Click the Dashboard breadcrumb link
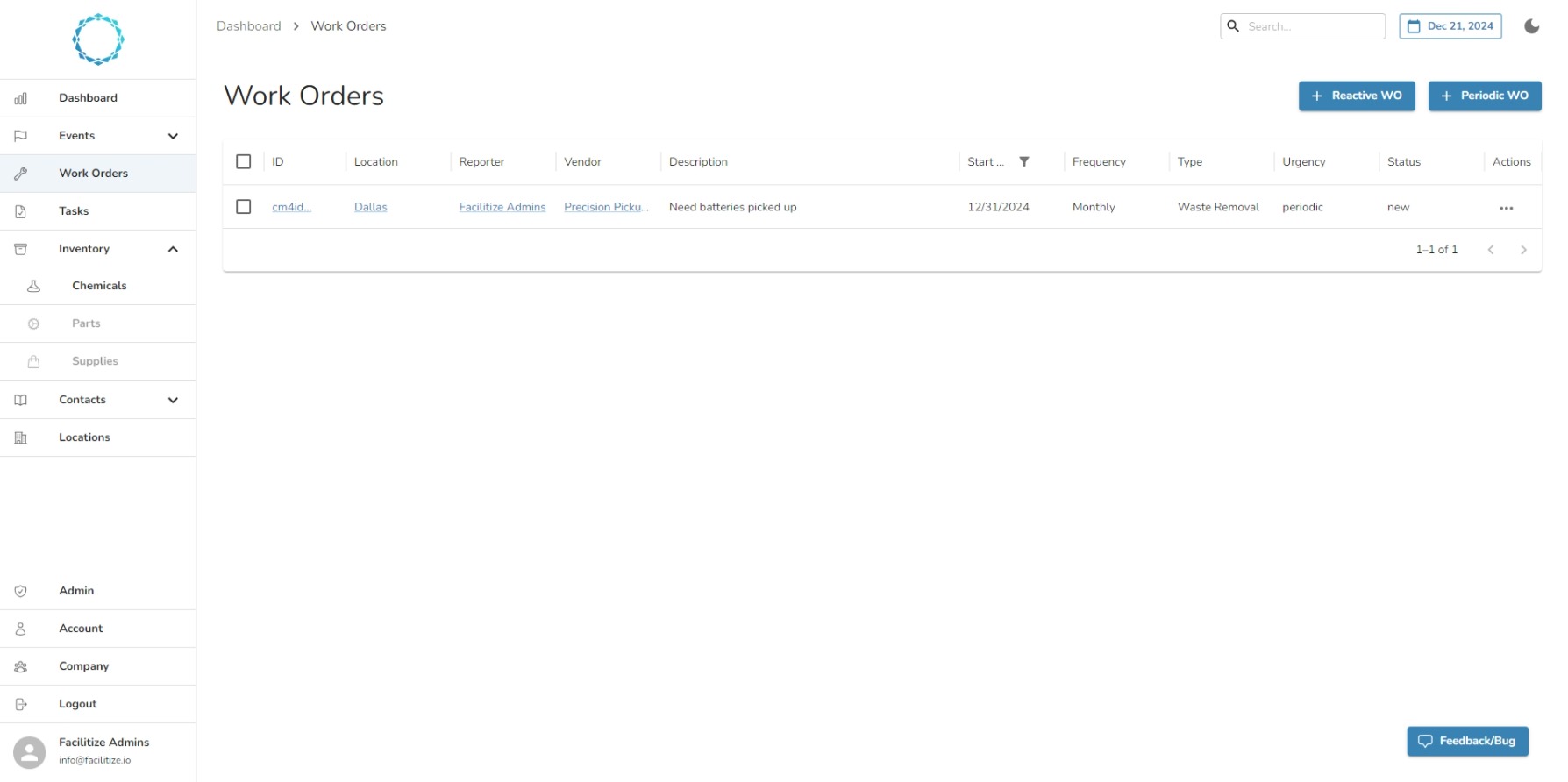 pyautogui.click(x=249, y=26)
